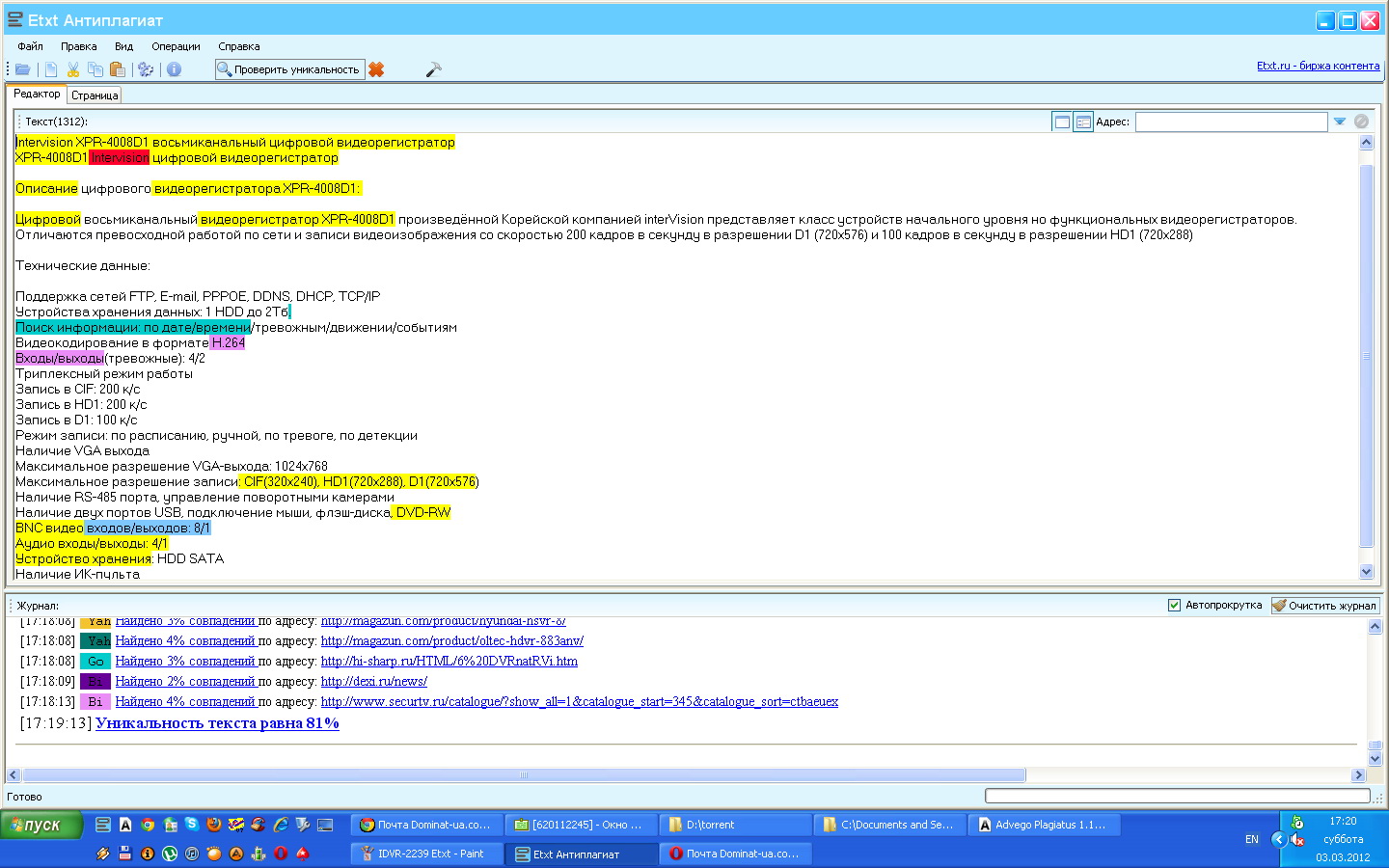Launch Opera from quick launch bar
Screen dimensions: 1389x868
[281, 854]
